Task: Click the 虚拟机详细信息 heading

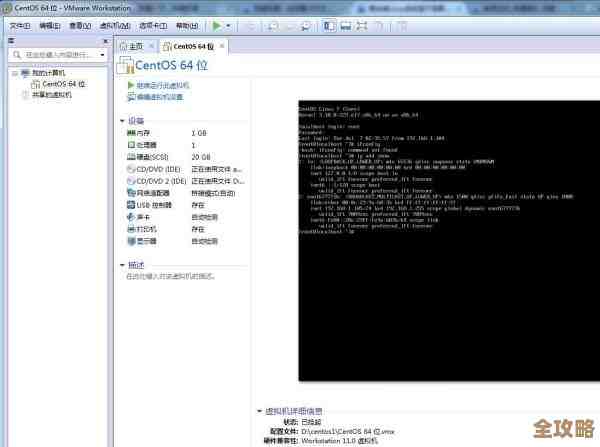Action: 294,411
